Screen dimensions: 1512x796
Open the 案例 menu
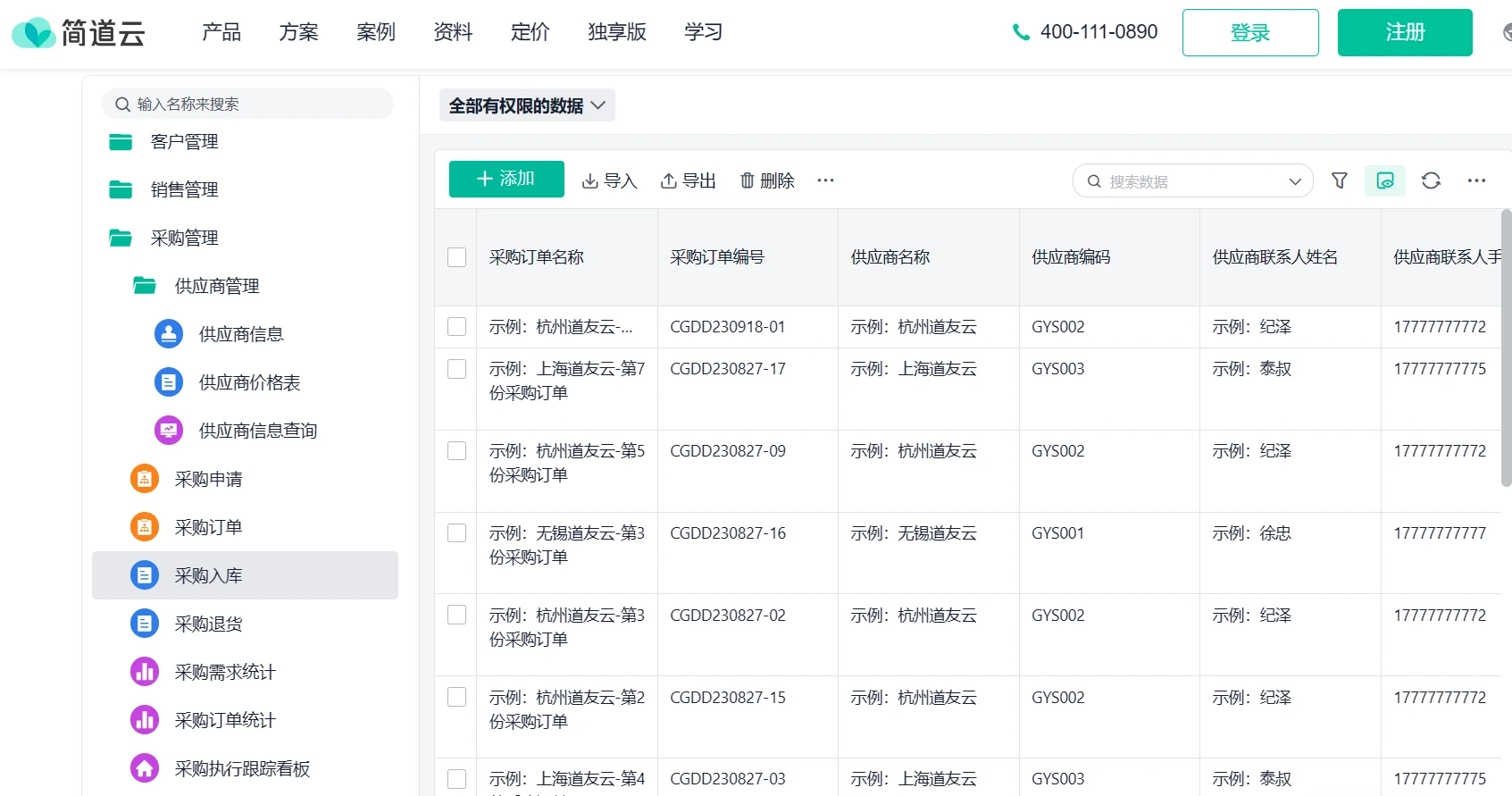click(x=376, y=32)
